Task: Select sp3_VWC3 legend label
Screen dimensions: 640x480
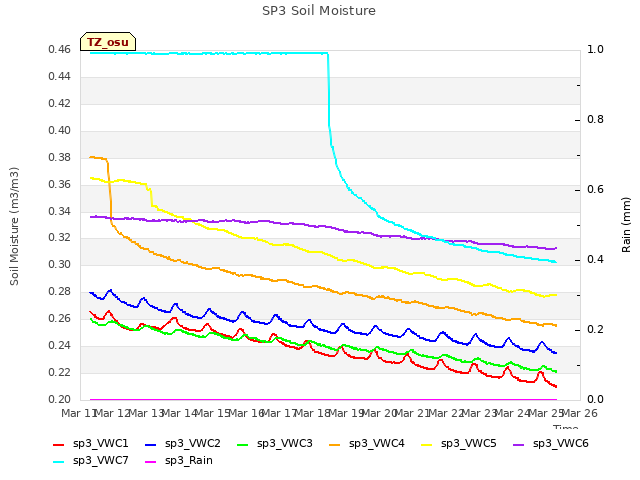Action: (x=284, y=444)
